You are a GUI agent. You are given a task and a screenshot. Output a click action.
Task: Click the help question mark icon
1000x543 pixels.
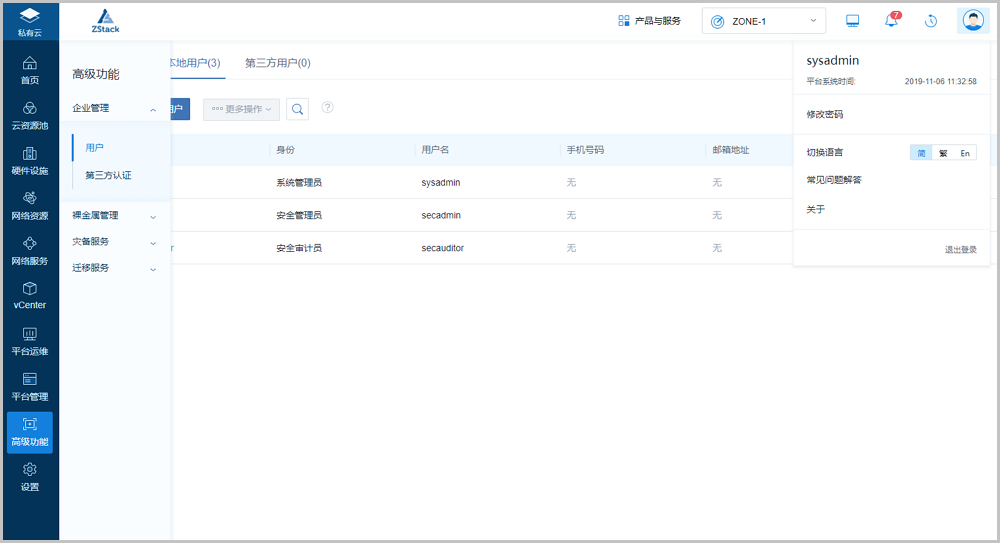point(327,108)
